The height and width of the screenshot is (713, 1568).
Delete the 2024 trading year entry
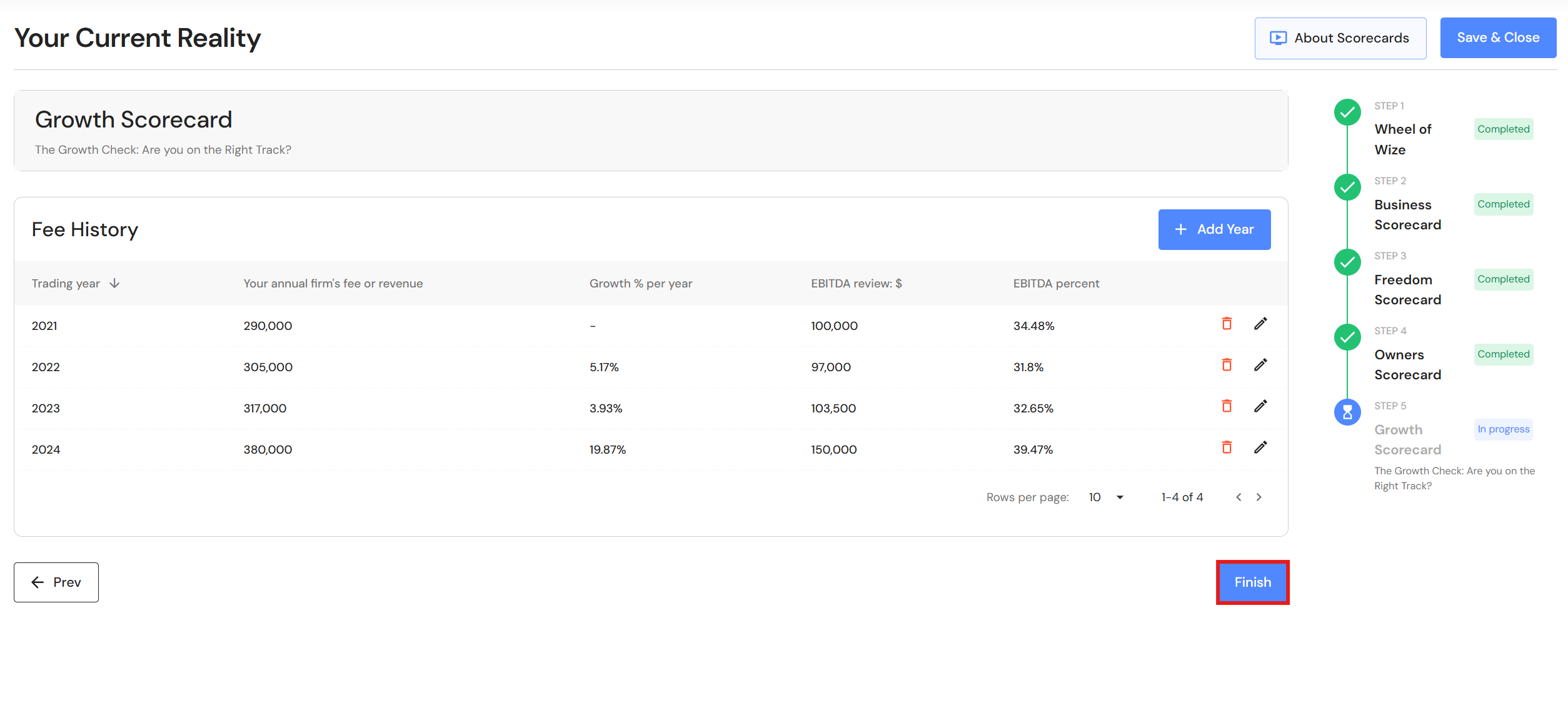pyautogui.click(x=1227, y=447)
